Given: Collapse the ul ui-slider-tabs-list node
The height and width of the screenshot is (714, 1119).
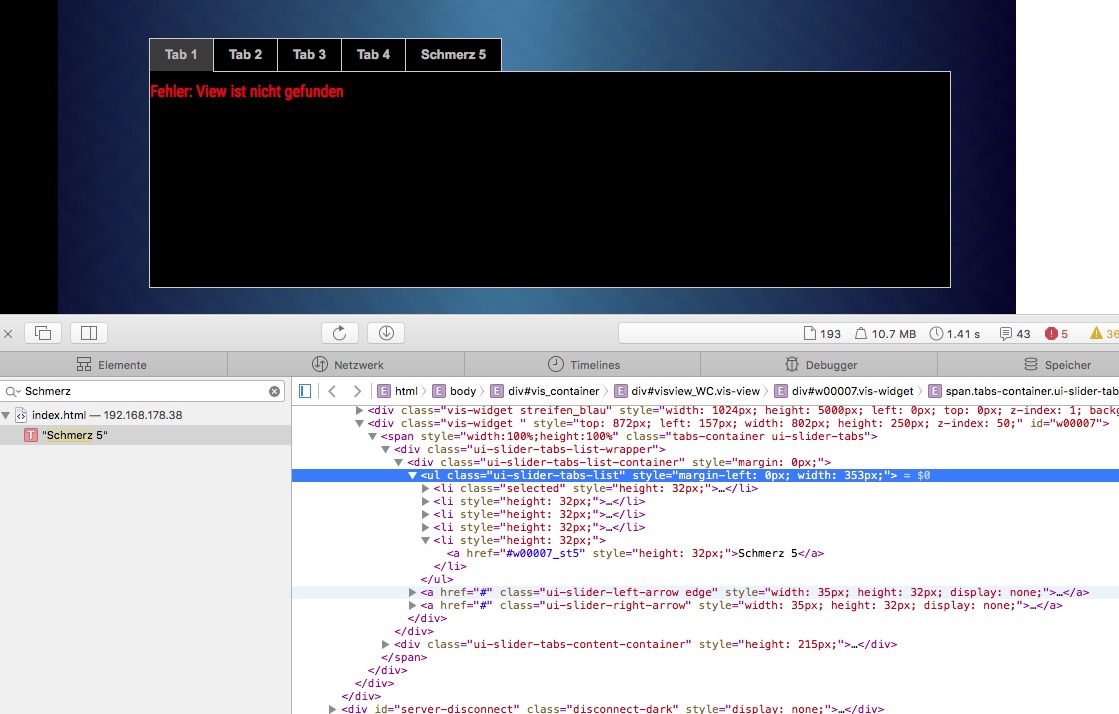Looking at the screenshot, I should tap(413, 476).
